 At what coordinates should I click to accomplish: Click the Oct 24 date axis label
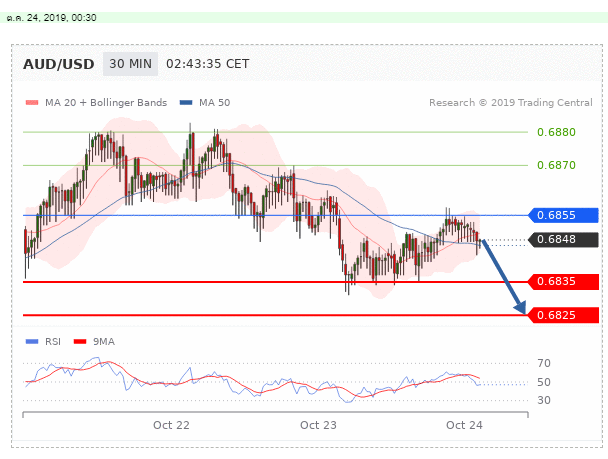click(x=464, y=425)
